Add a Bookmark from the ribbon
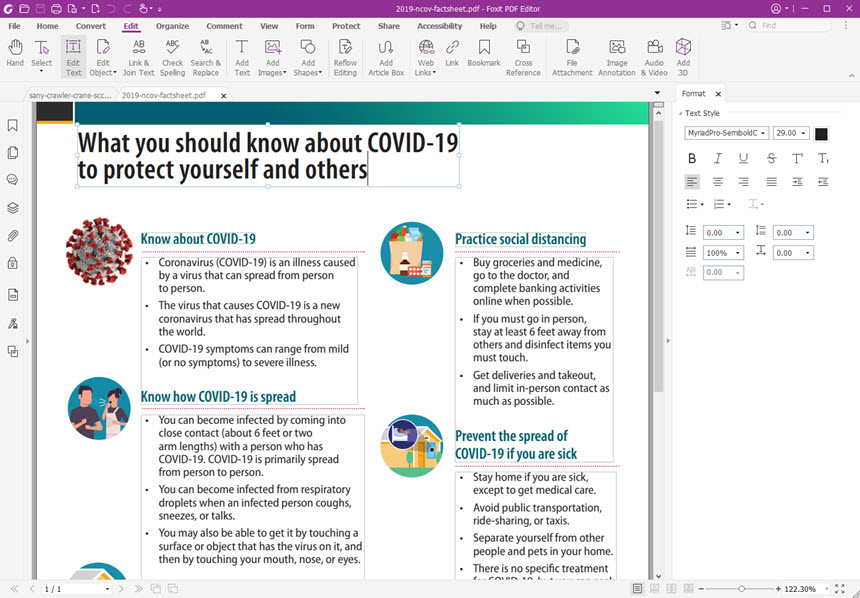Viewport: 860px width, 598px height. point(484,53)
